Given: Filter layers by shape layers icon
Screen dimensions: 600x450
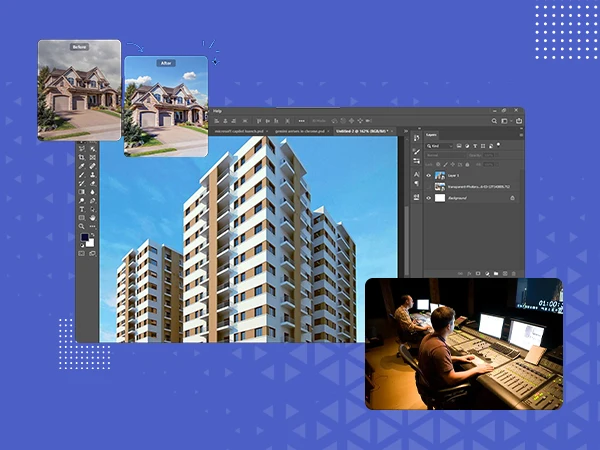Looking at the screenshot, I should pyautogui.click(x=483, y=146).
